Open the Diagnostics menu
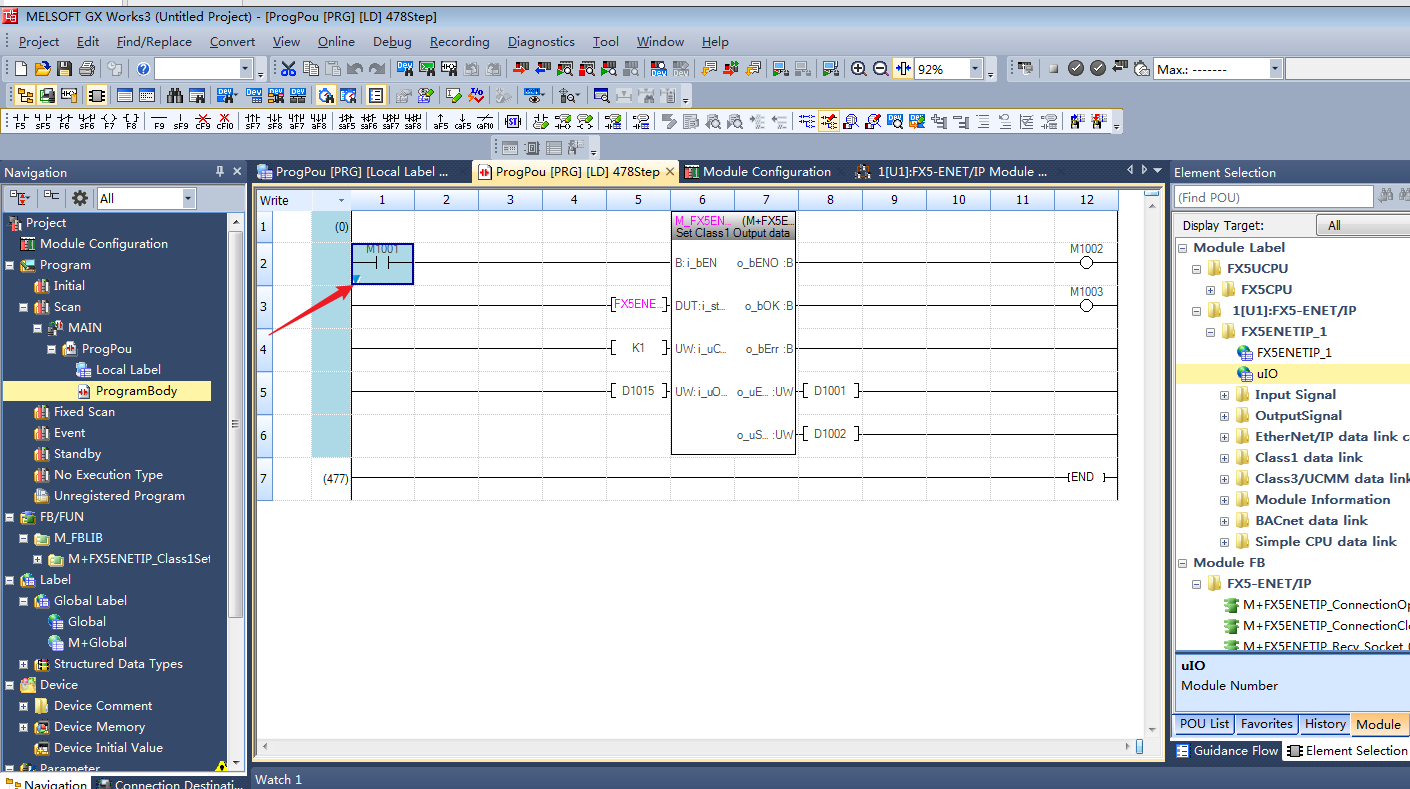 pos(540,42)
